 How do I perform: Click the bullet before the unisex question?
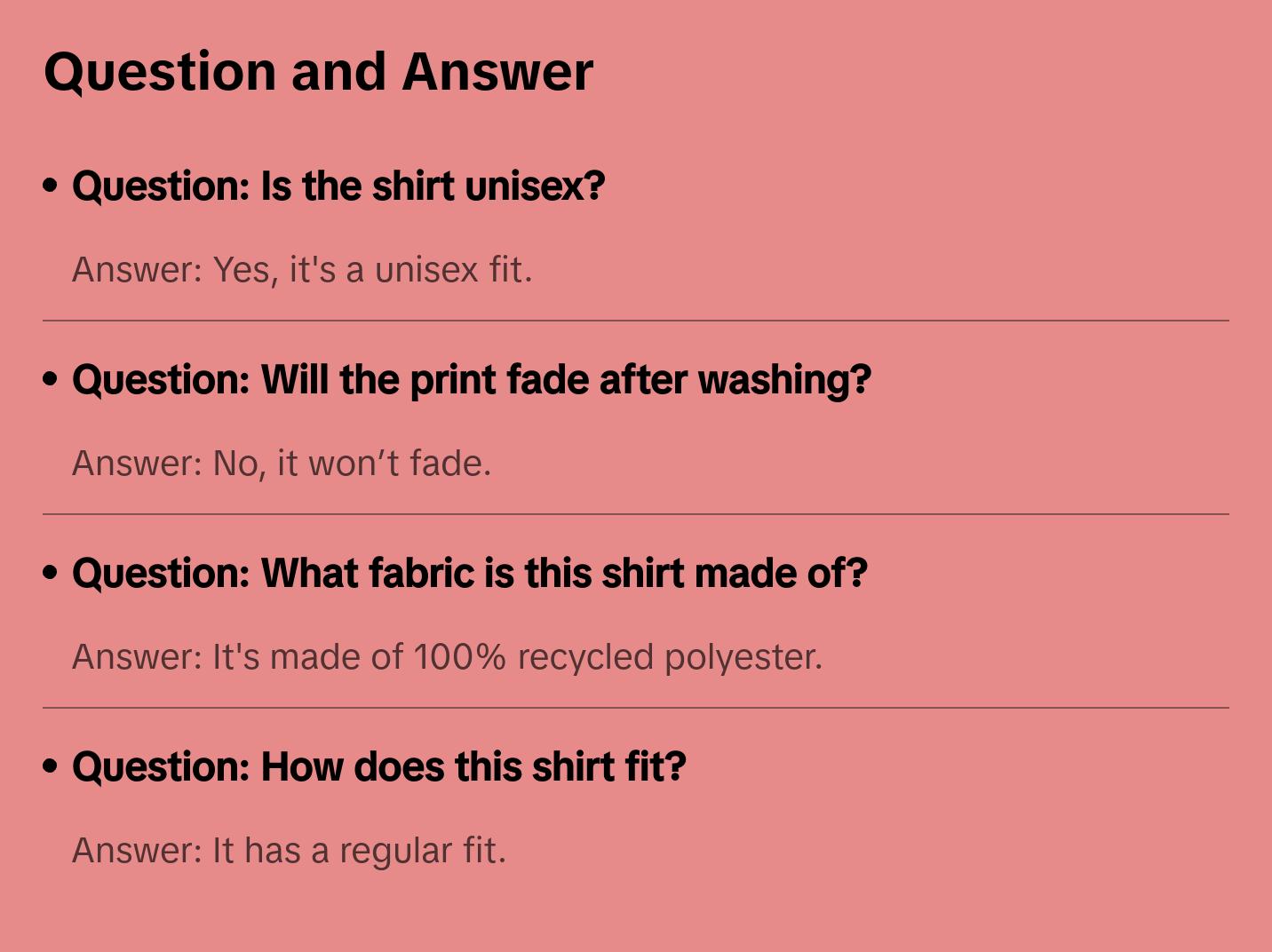tap(51, 186)
